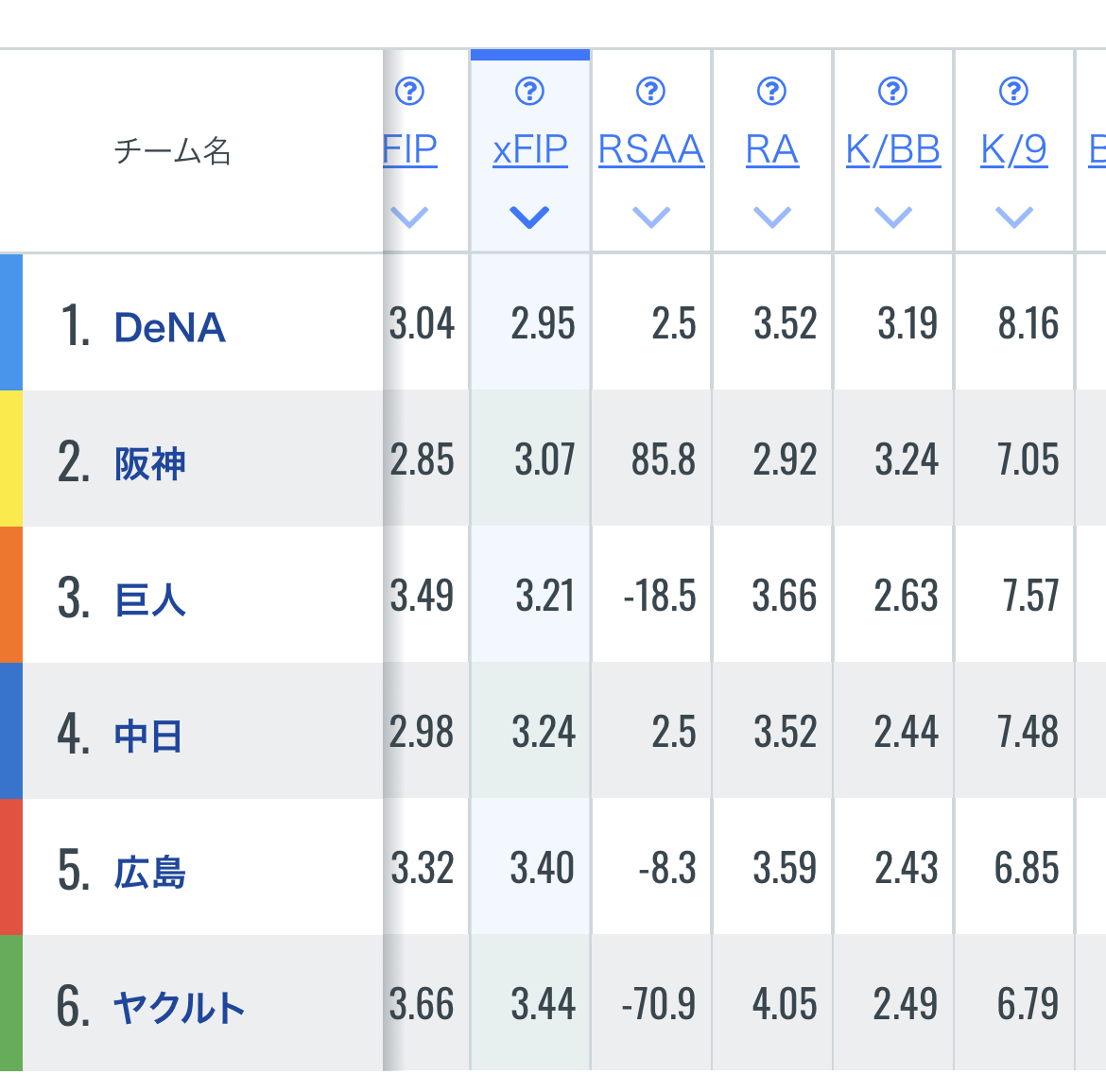Toggle the active xFIP sort chevron
The image size is (1106, 1092).
(x=529, y=217)
